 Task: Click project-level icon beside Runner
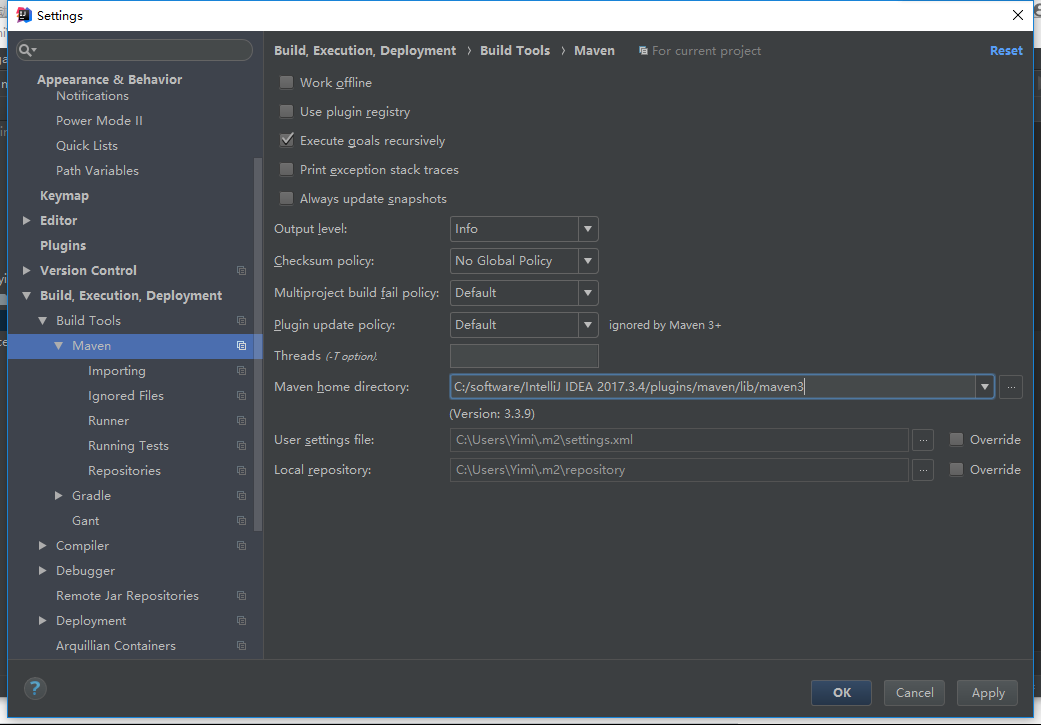(242, 421)
